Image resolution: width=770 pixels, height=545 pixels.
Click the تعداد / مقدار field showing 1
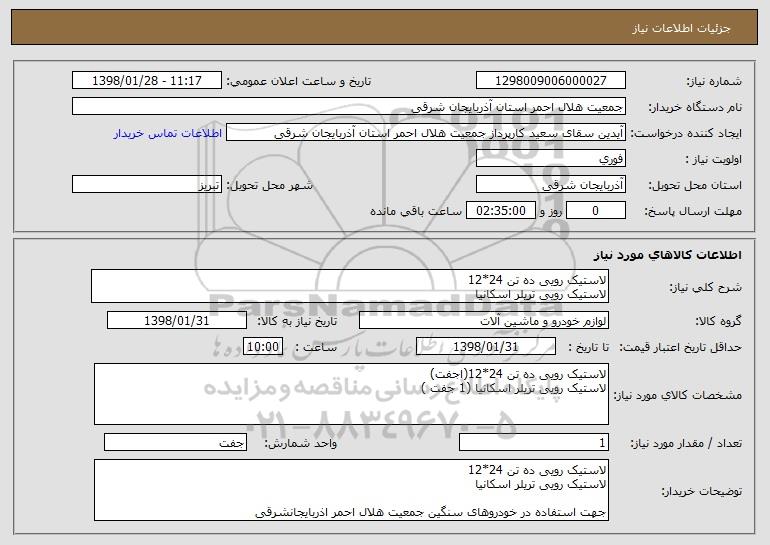pos(534,442)
